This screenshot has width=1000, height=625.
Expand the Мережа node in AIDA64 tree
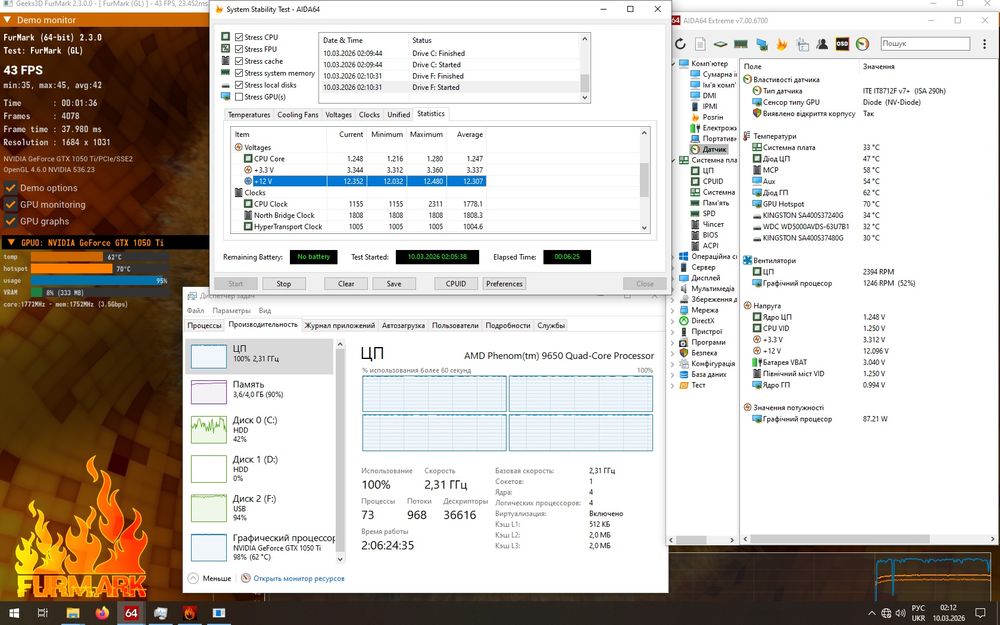coord(673,310)
